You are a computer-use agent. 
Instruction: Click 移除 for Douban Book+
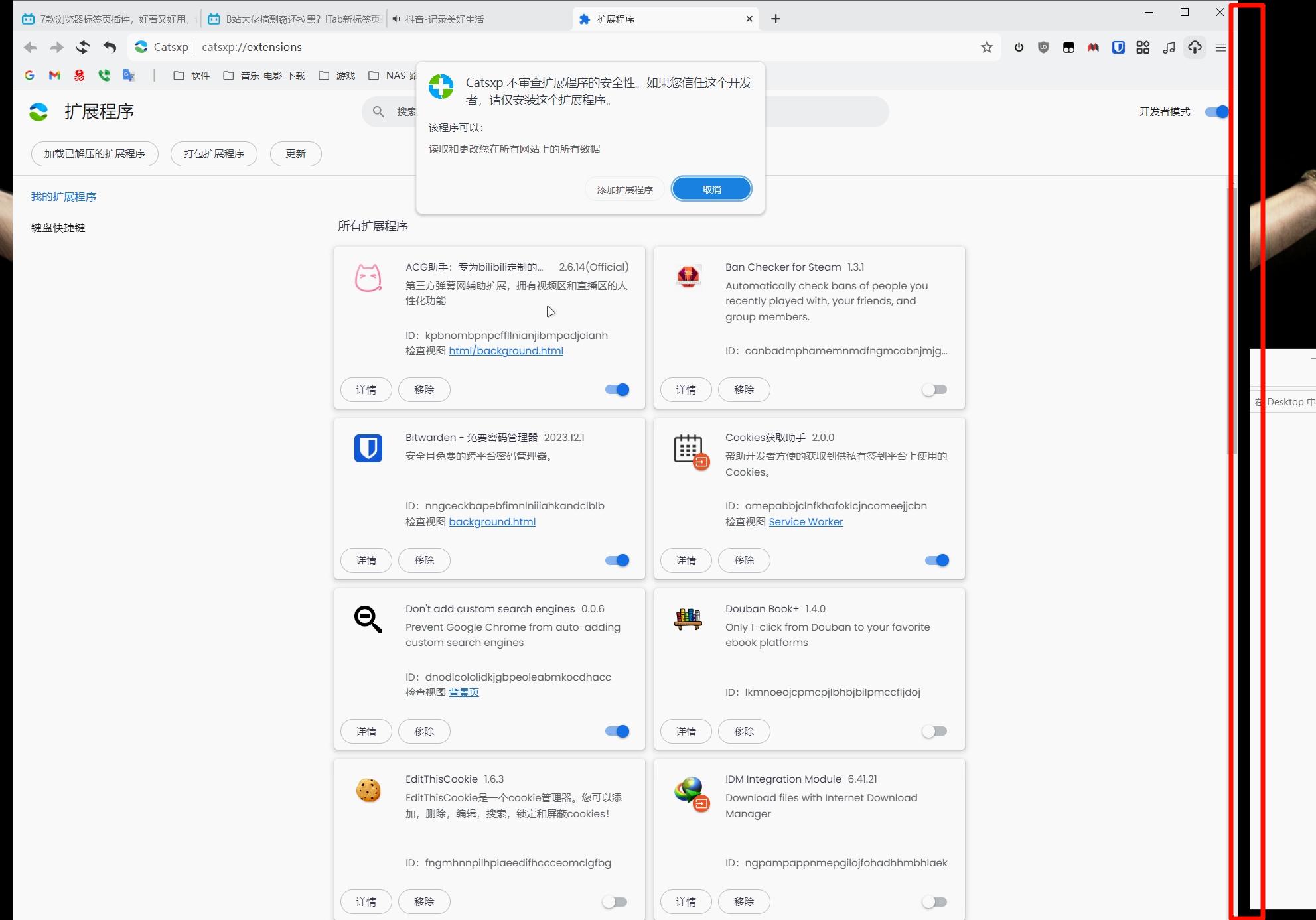tap(744, 731)
